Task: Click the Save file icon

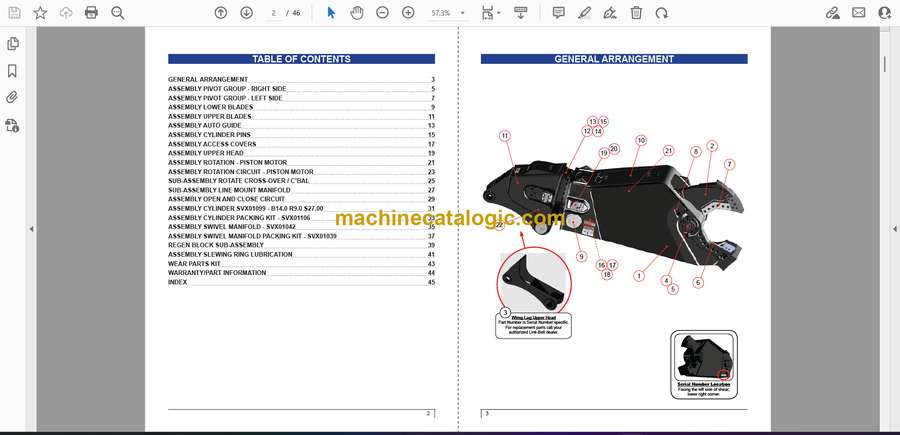Action: pos(14,13)
